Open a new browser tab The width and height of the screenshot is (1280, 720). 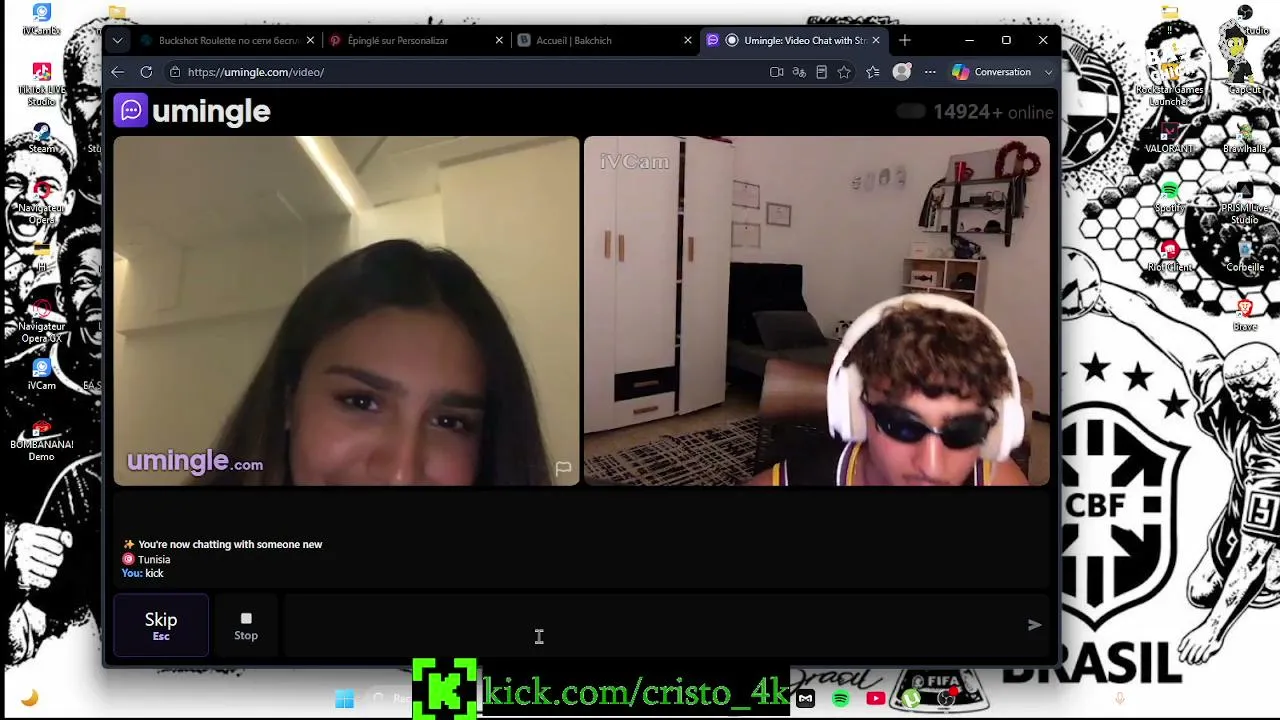[905, 40]
